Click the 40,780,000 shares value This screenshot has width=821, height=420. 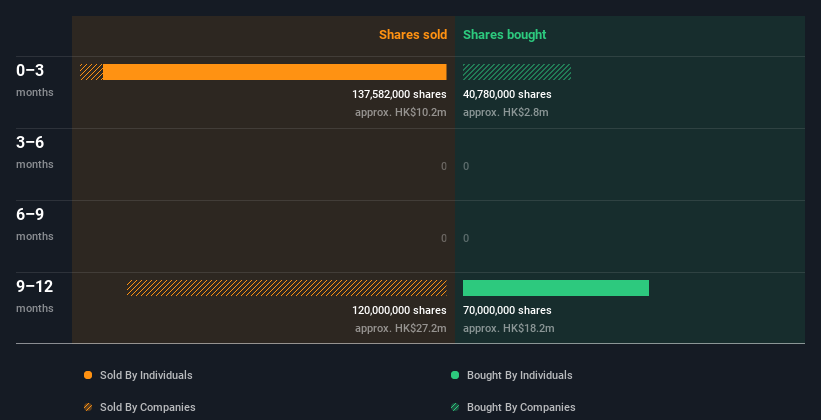pos(507,94)
